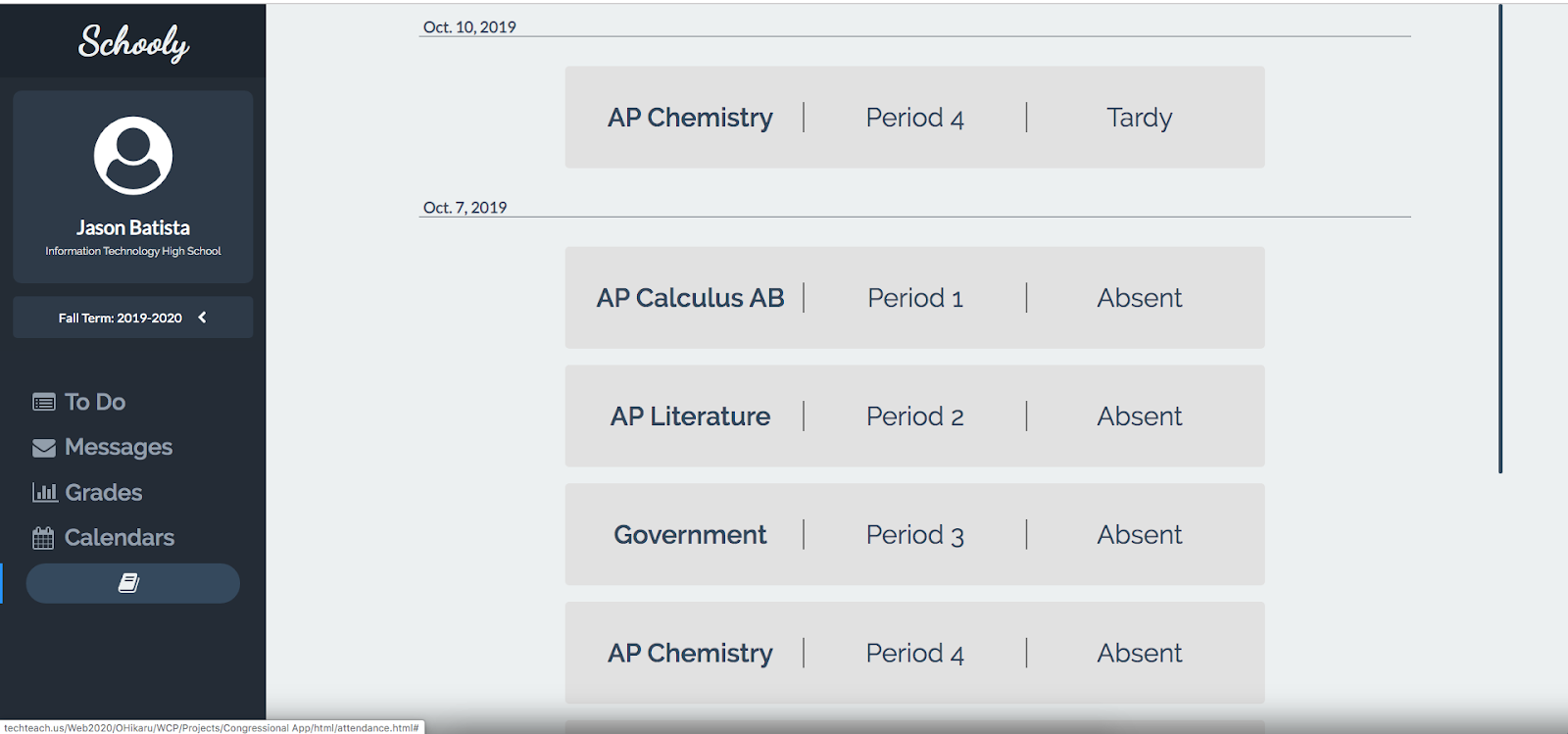
Task: Click the Jason Batista name
Action: click(x=133, y=227)
